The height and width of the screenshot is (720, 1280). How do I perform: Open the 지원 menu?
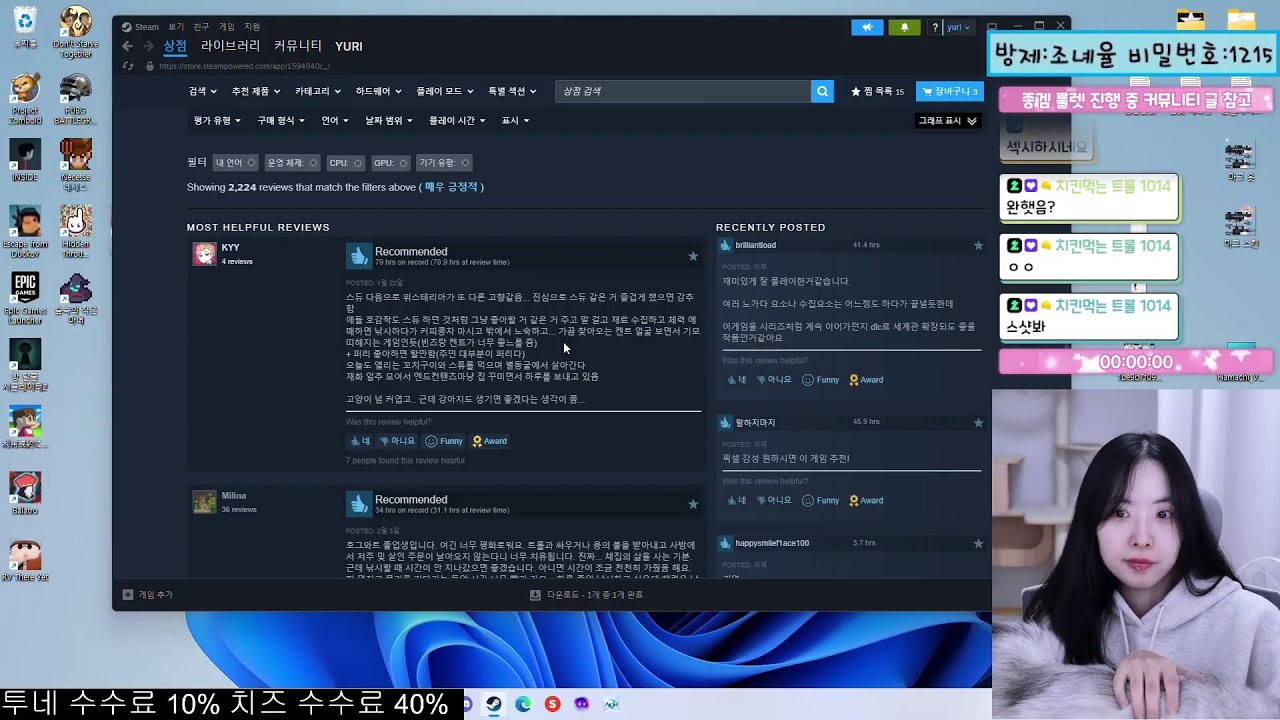tap(252, 27)
